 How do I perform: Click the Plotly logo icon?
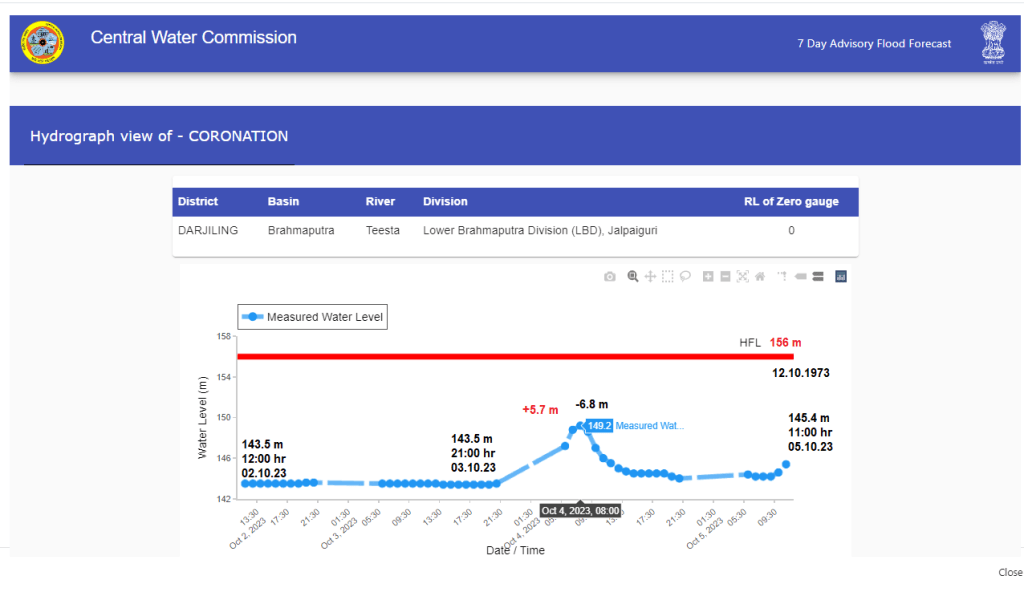coord(841,277)
